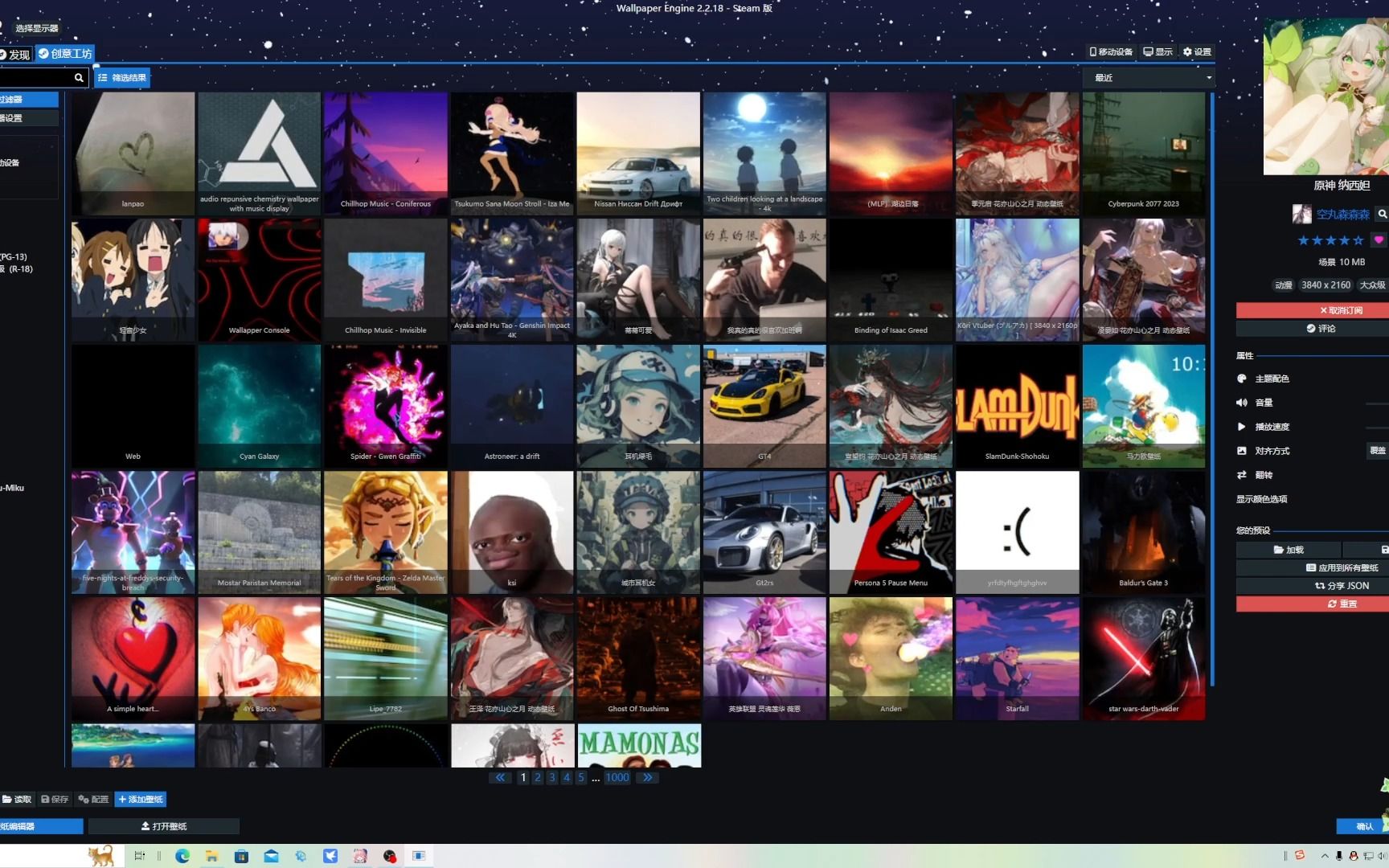Click the 取消订阅 red button
The width and height of the screenshot is (1389, 868).
click(1313, 310)
